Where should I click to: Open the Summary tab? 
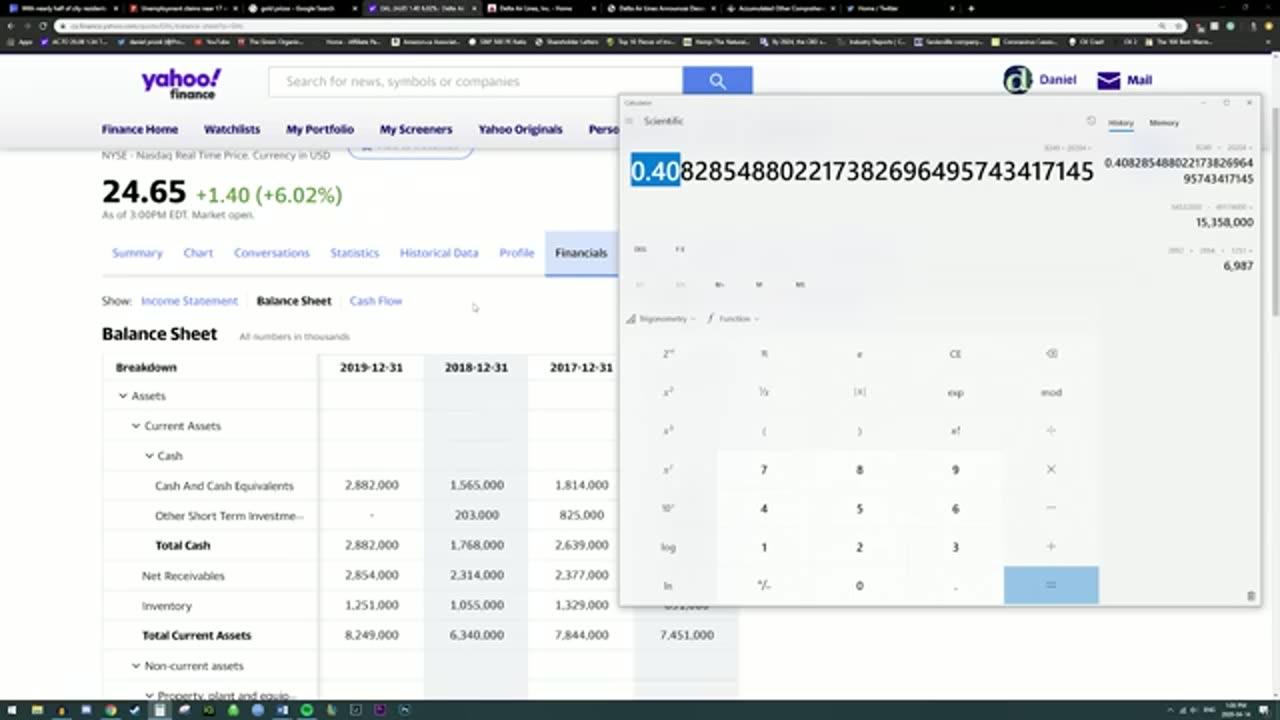pos(137,253)
